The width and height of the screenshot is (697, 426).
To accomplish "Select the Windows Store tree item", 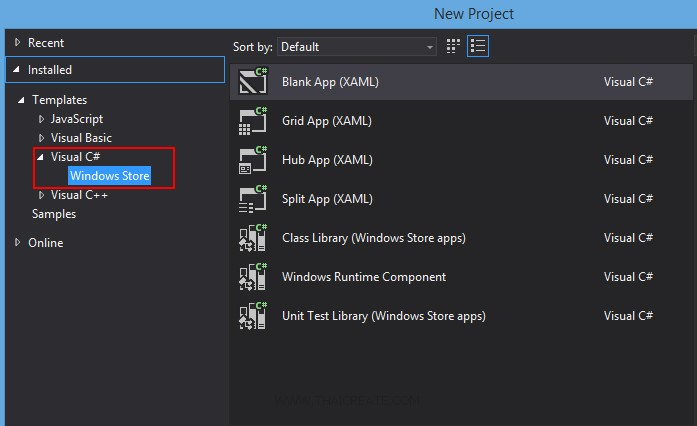I will (x=109, y=176).
